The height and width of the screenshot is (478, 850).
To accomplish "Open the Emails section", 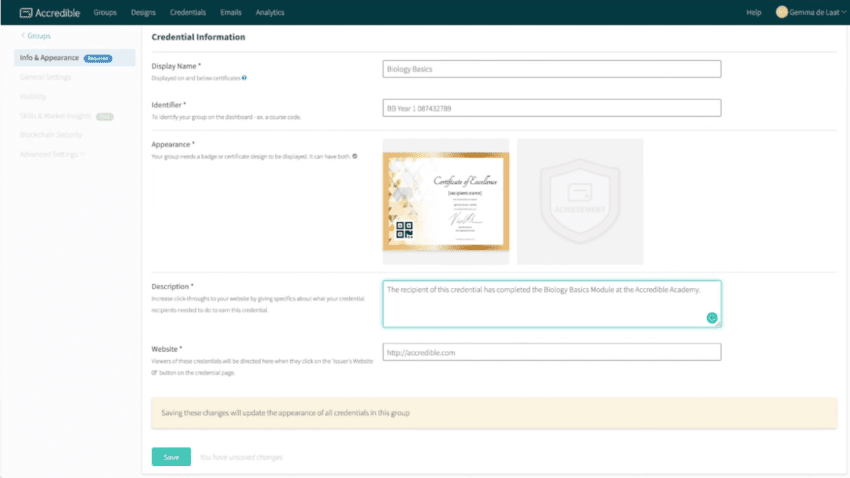I will (x=230, y=12).
